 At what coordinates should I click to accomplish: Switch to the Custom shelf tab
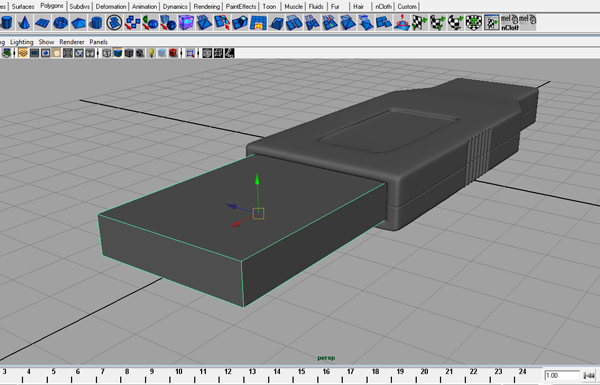coord(407,7)
